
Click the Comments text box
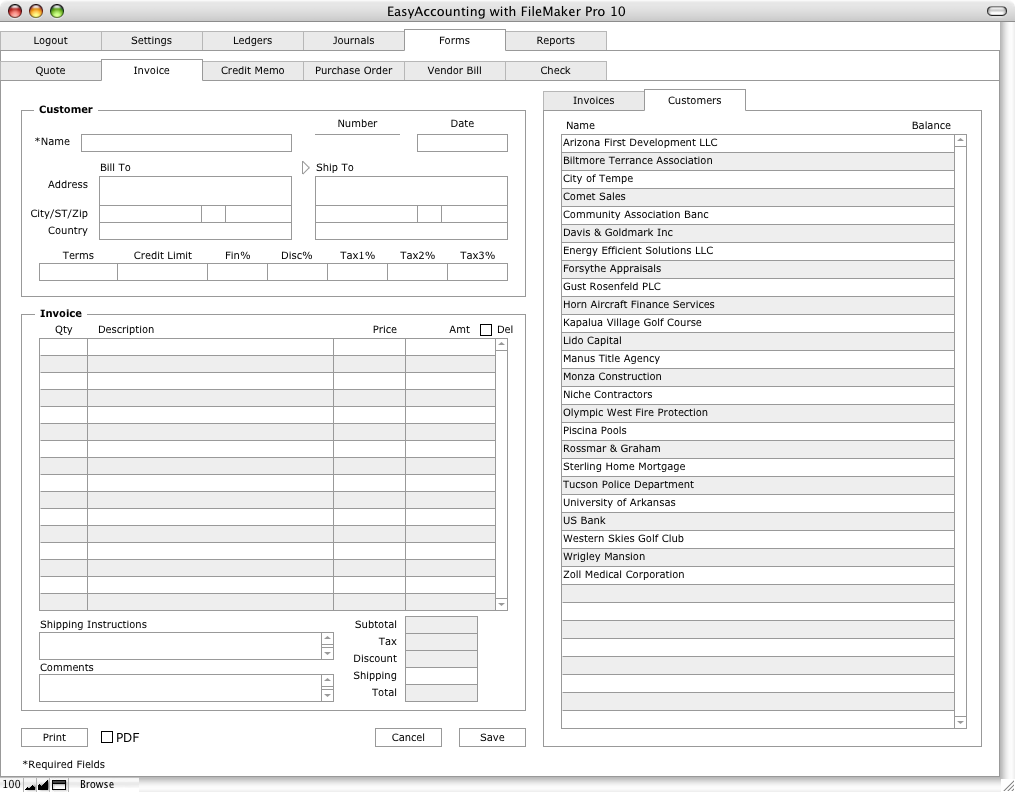click(181, 688)
